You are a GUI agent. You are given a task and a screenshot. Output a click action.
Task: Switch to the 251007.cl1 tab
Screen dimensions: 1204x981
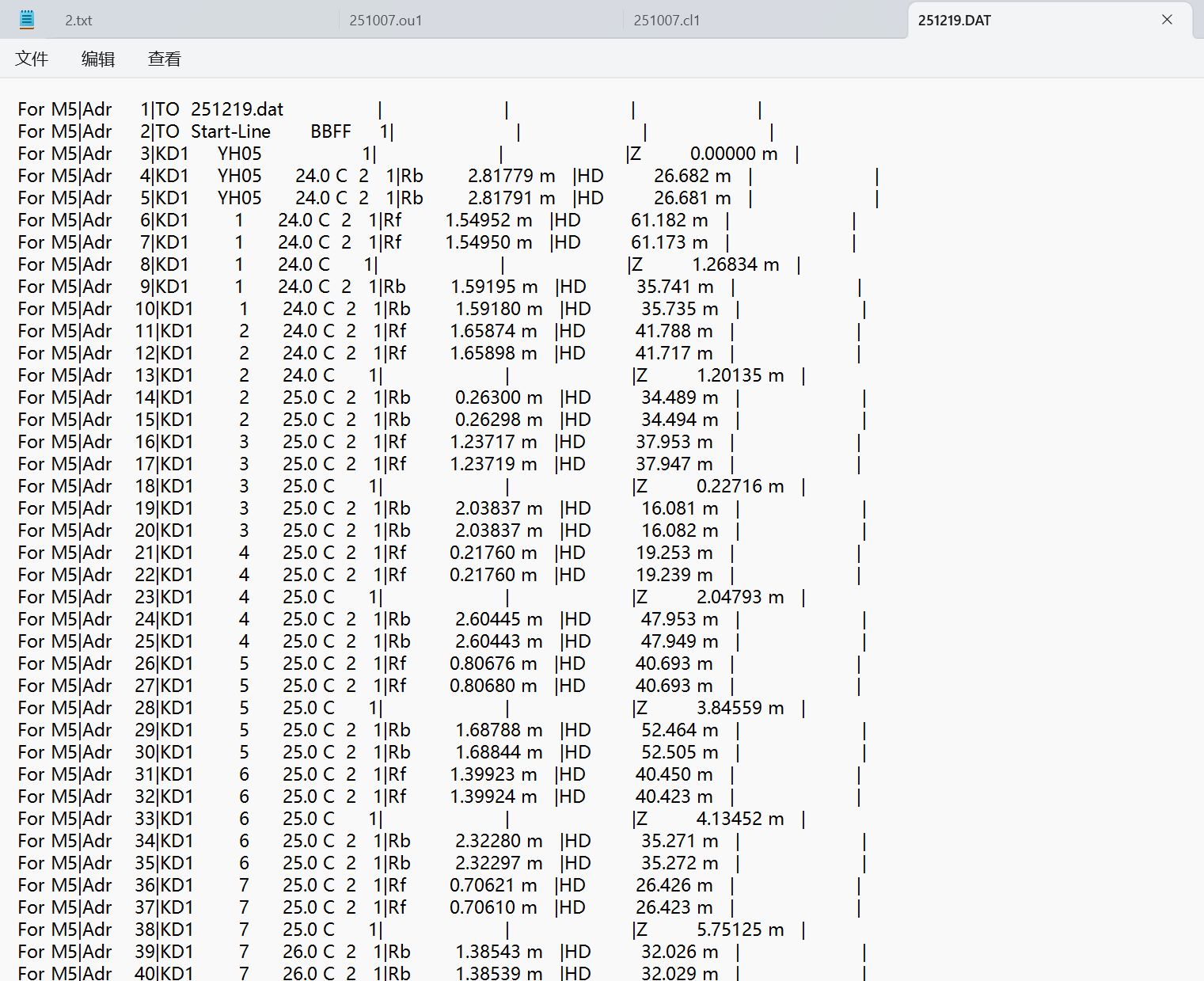(667, 21)
